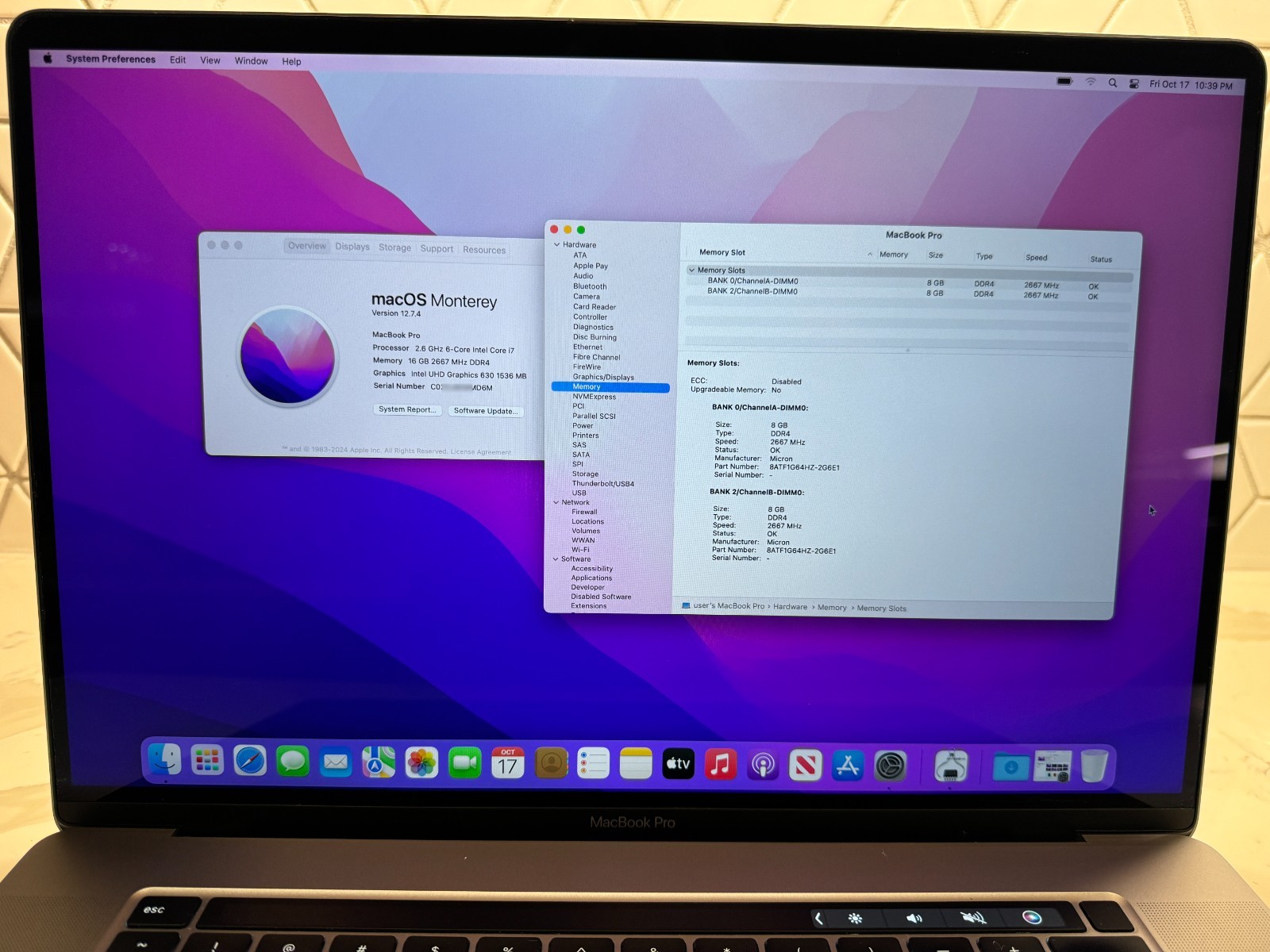Open Contacts from the Dock
The width and height of the screenshot is (1270, 952).
551,764
